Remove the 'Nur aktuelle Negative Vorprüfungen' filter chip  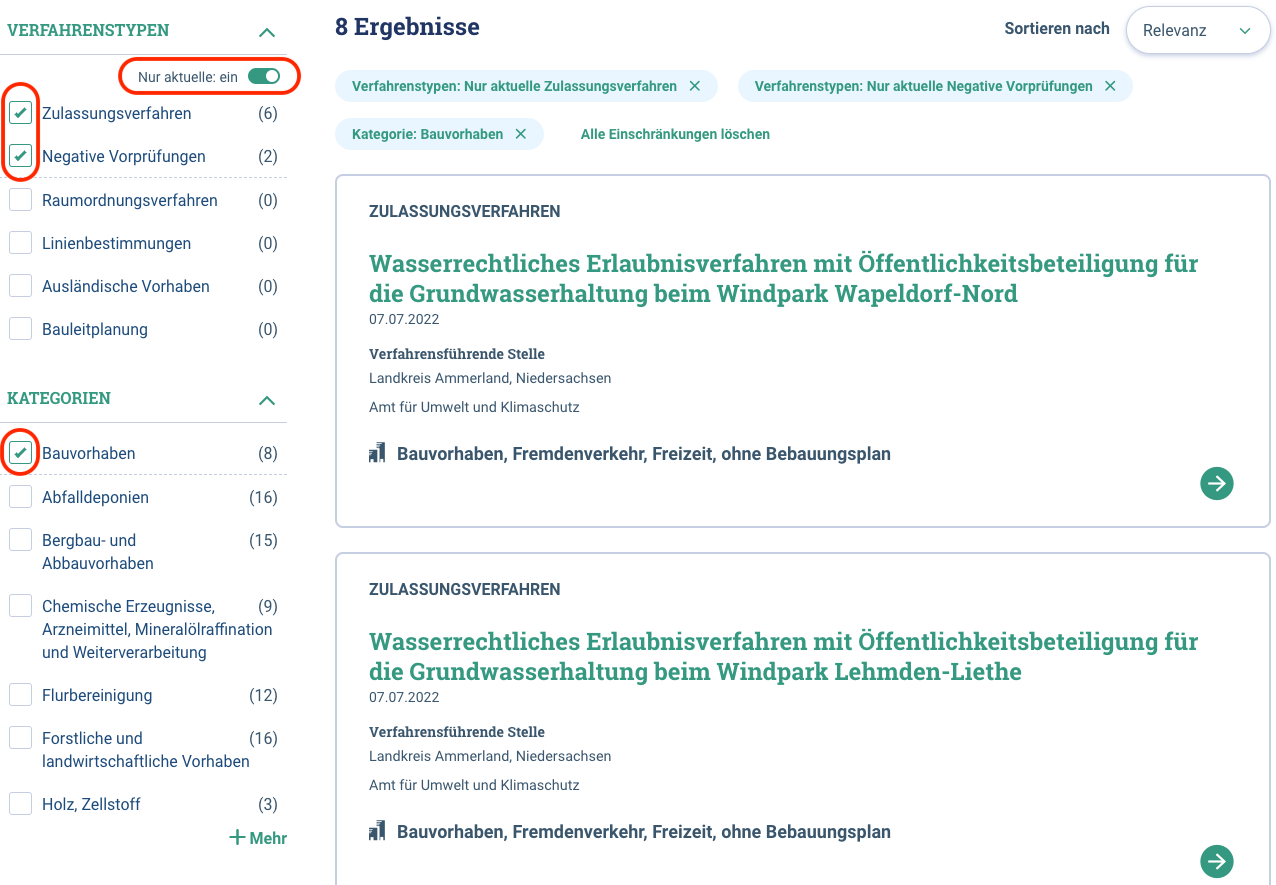(x=1110, y=87)
